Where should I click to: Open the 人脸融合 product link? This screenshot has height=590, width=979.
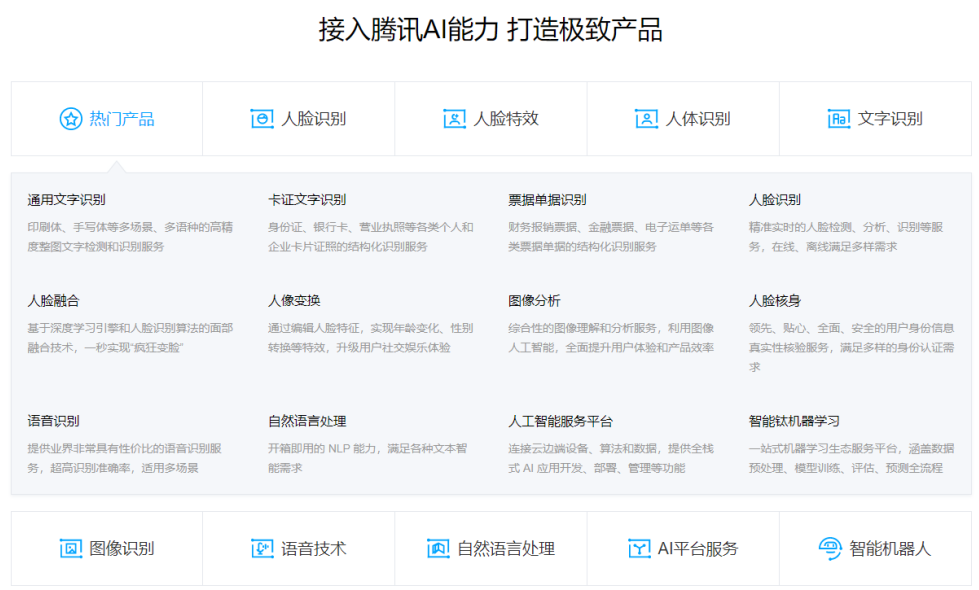click(x=53, y=301)
